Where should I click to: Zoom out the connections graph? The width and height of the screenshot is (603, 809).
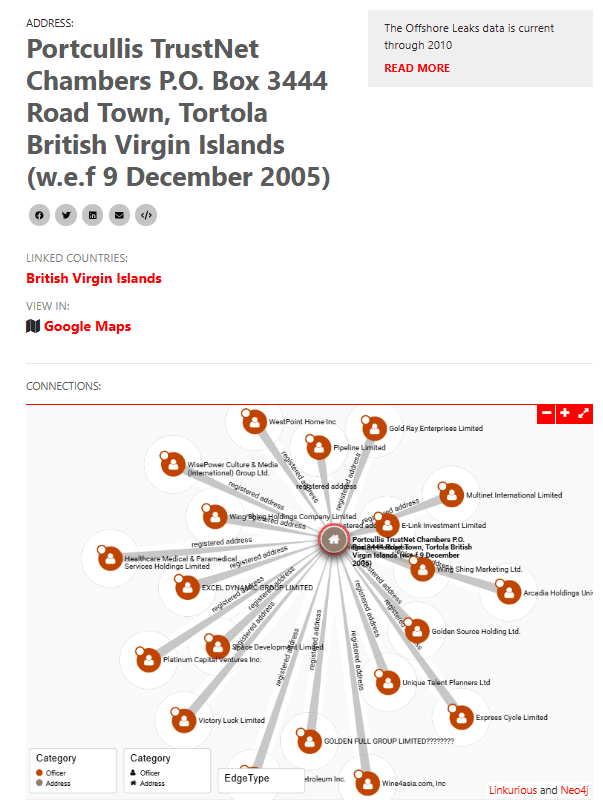tap(546, 413)
